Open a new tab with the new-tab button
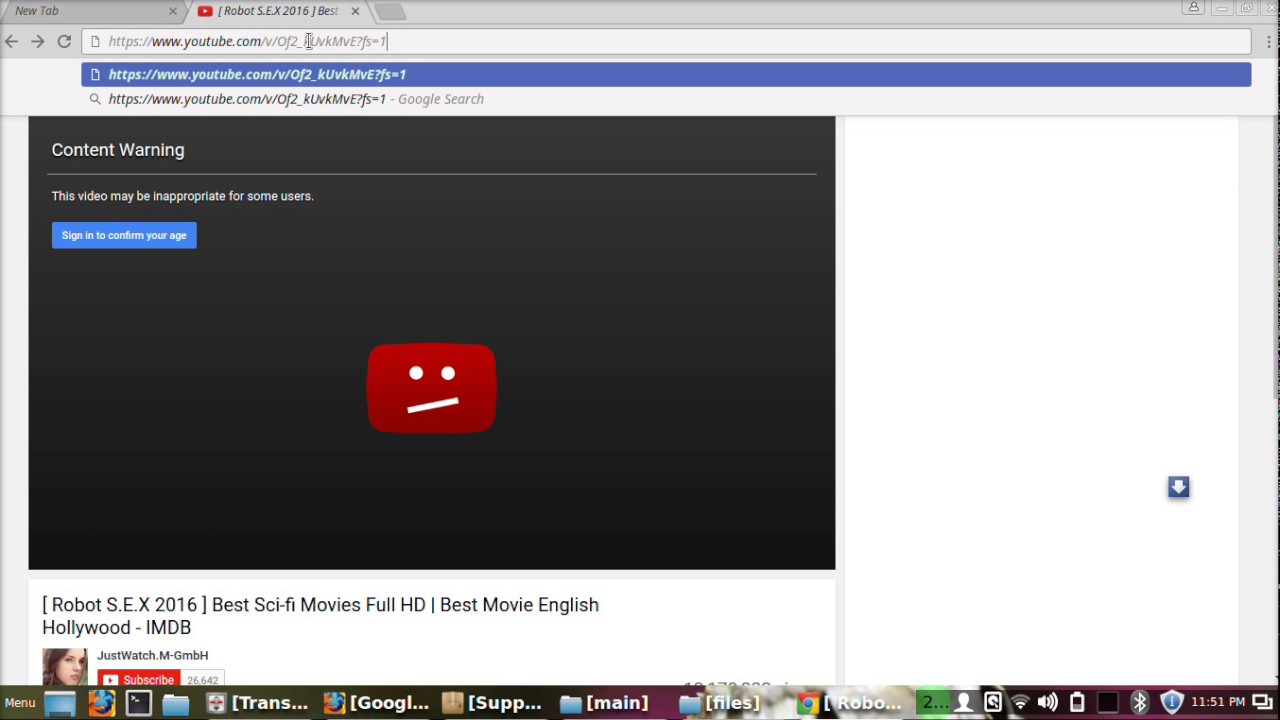1280x720 pixels. tap(391, 11)
